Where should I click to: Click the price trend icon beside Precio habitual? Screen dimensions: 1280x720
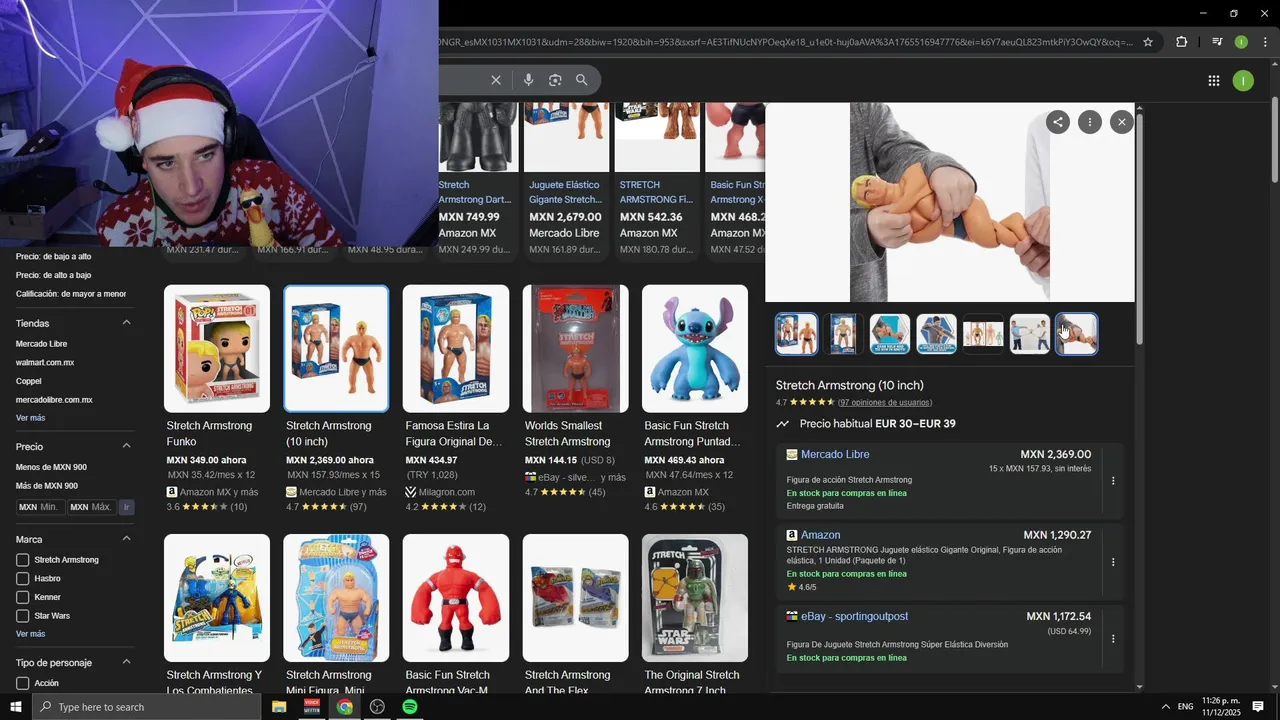point(783,424)
